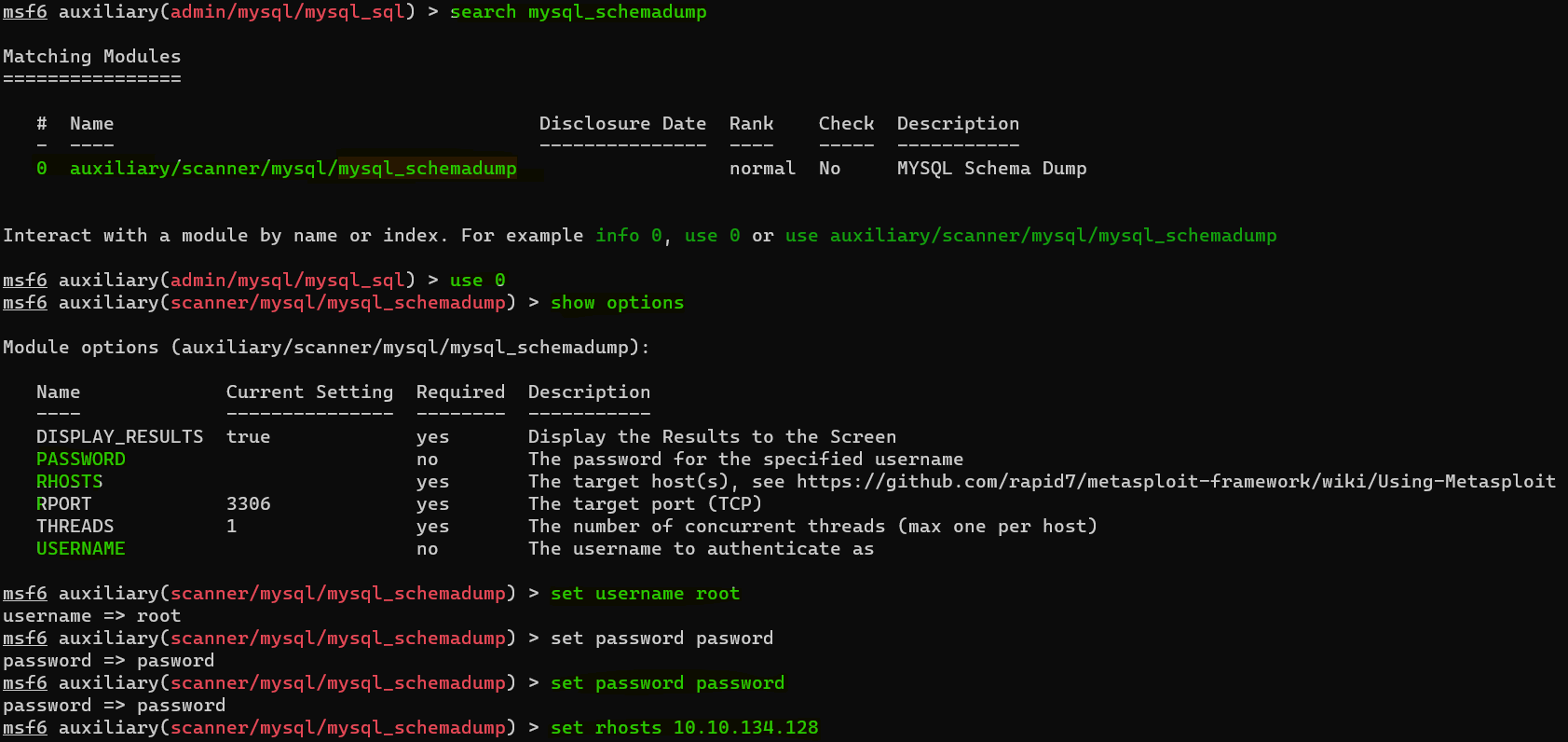Click the 'search mysql_schemadump' command text
The image size is (1568, 742).
coord(578,12)
